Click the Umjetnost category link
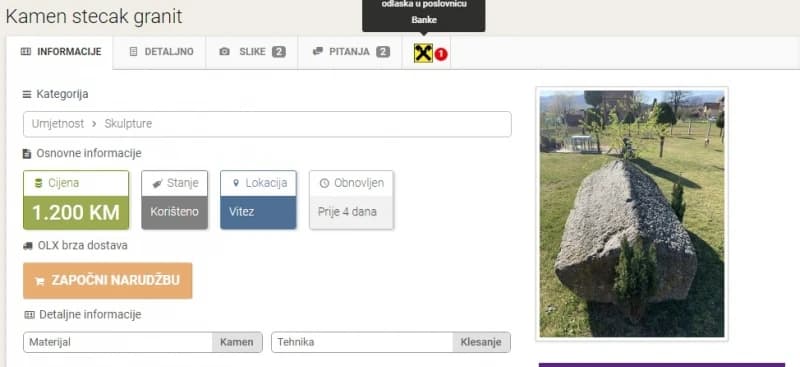This screenshot has width=800, height=367. coord(58,124)
